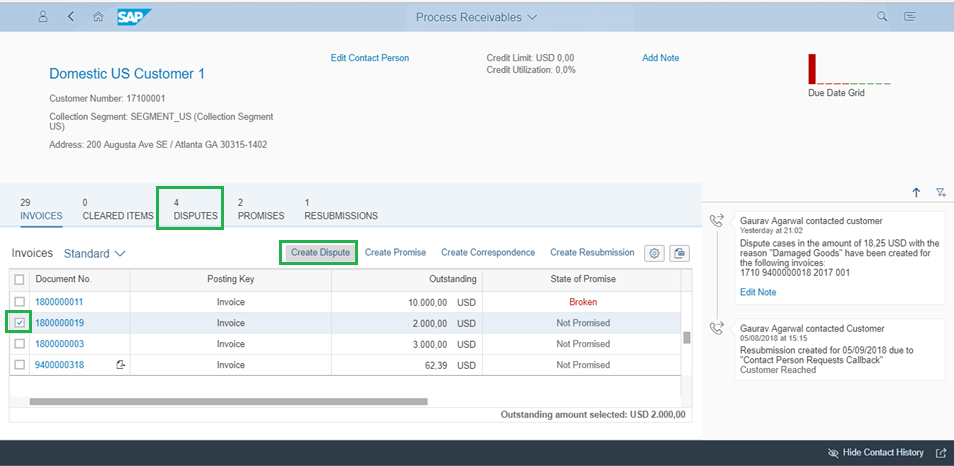Open document 9400000318
The image size is (954, 466).
coord(59,365)
